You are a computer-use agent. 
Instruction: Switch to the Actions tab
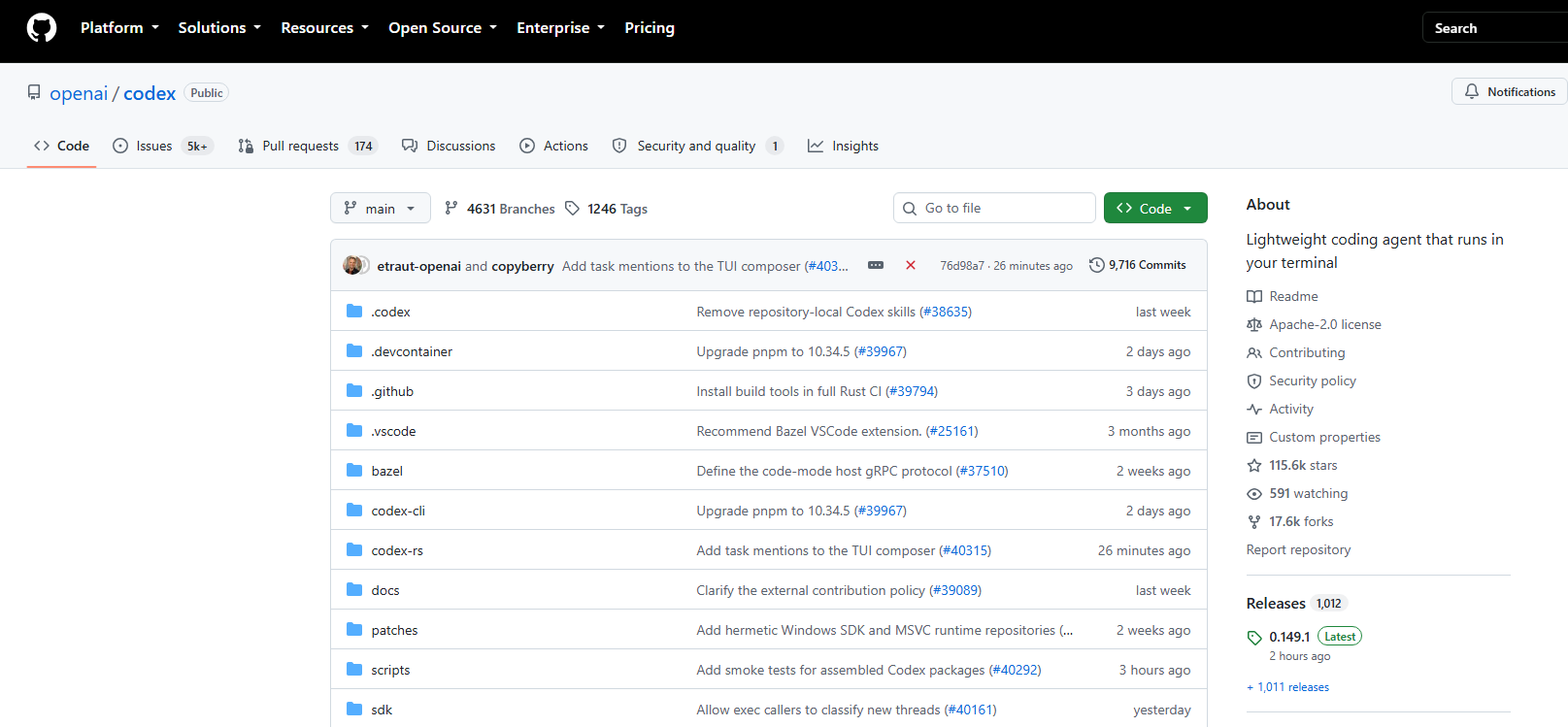553,146
